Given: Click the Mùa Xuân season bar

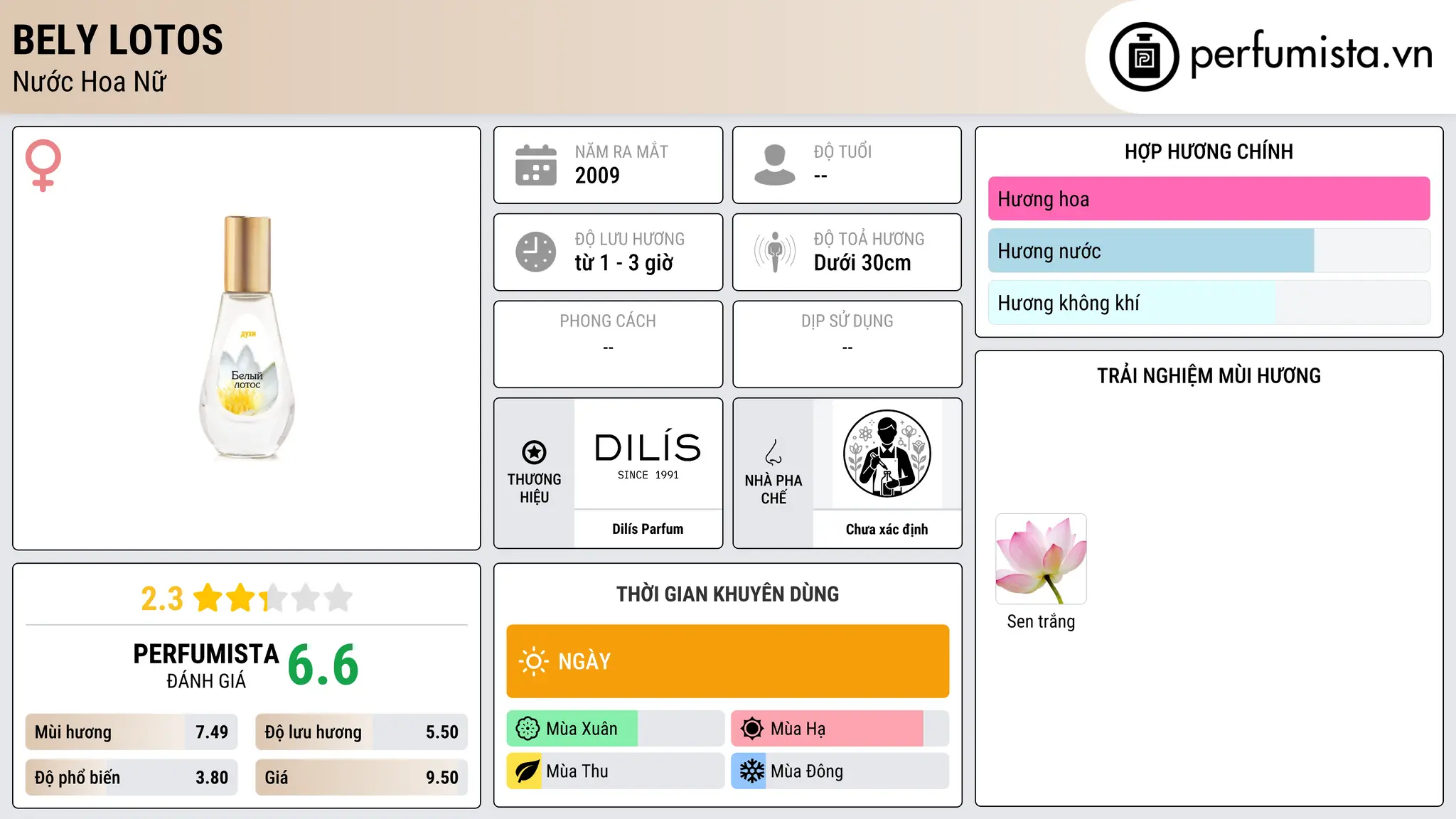Looking at the screenshot, I should click(x=616, y=729).
